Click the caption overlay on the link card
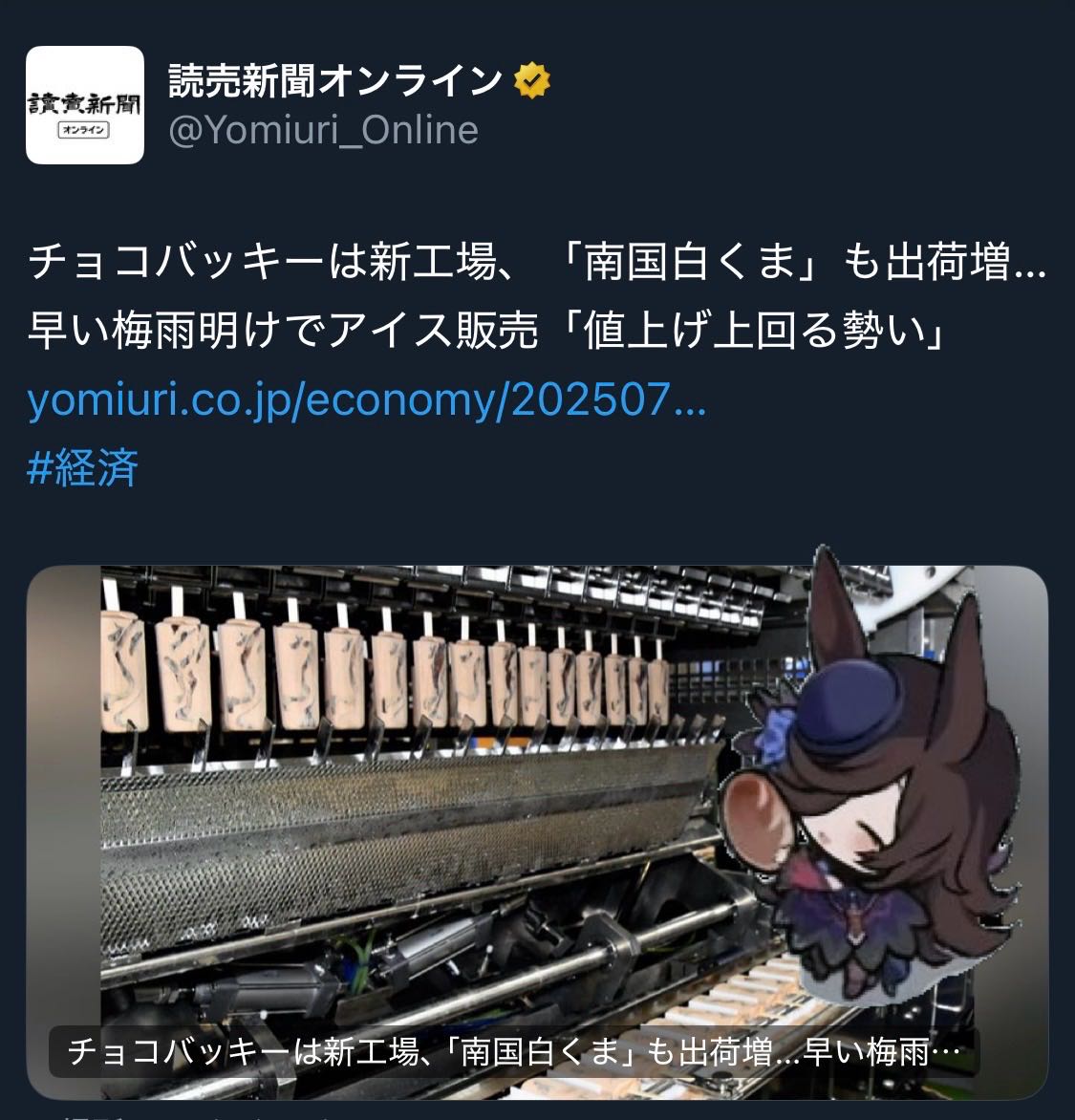Image resolution: width=1075 pixels, height=1120 pixels. 513,1052
